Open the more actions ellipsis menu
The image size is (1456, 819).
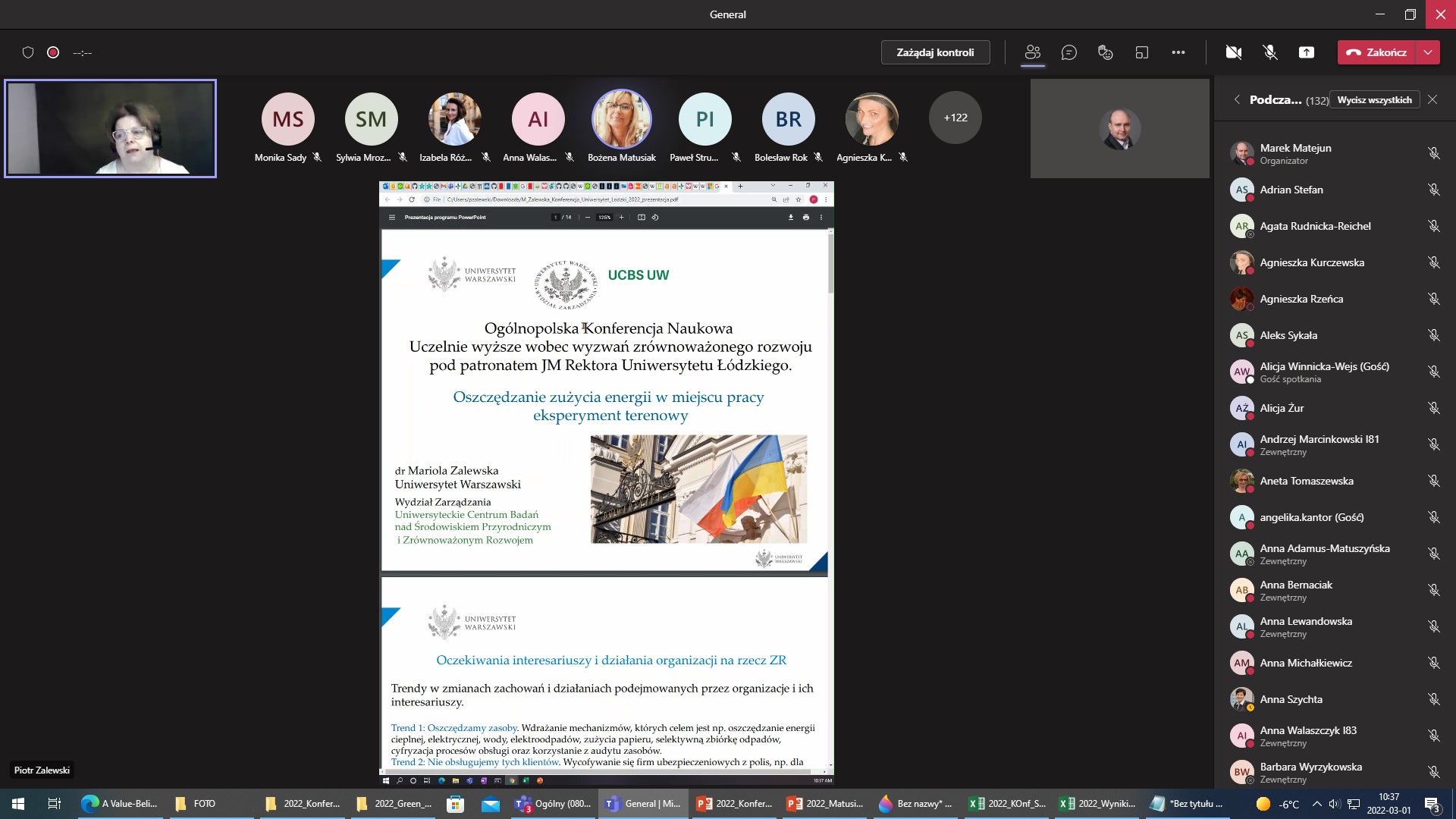(1178, 52)
